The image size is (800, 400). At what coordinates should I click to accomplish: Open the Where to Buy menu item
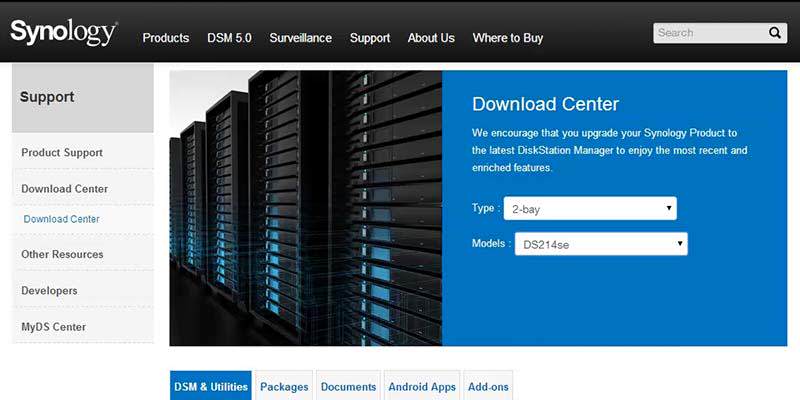pyautogui.click(x=508, y=38)
